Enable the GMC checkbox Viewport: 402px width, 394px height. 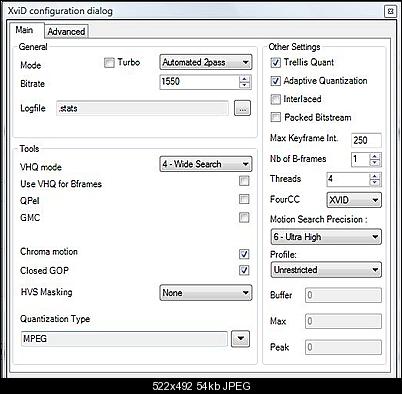click(x=244, y=218)
